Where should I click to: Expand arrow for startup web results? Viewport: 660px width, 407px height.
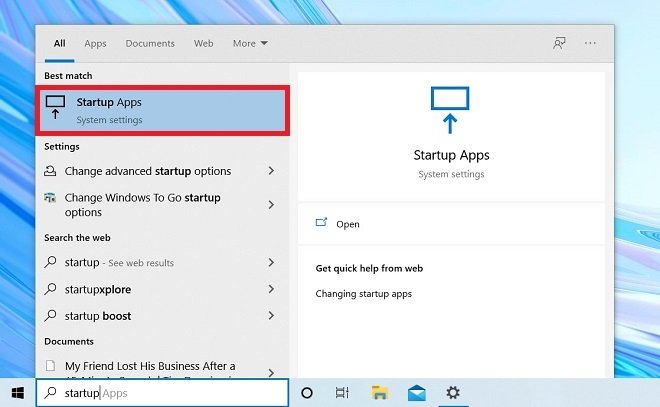click(271, 262)
